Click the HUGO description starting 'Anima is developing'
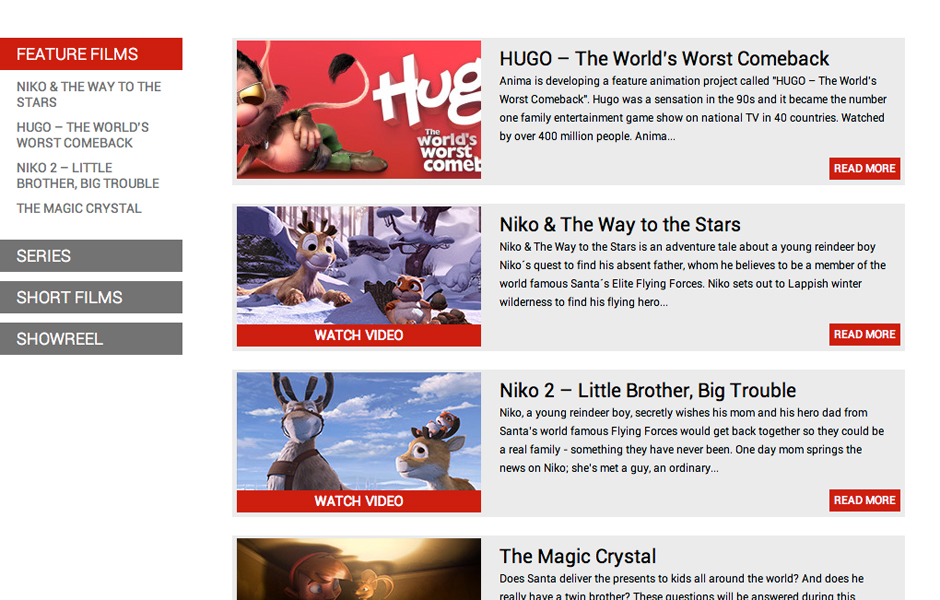Screen dimensions: 940x600 pyautogui.click(x=693, y=108)
